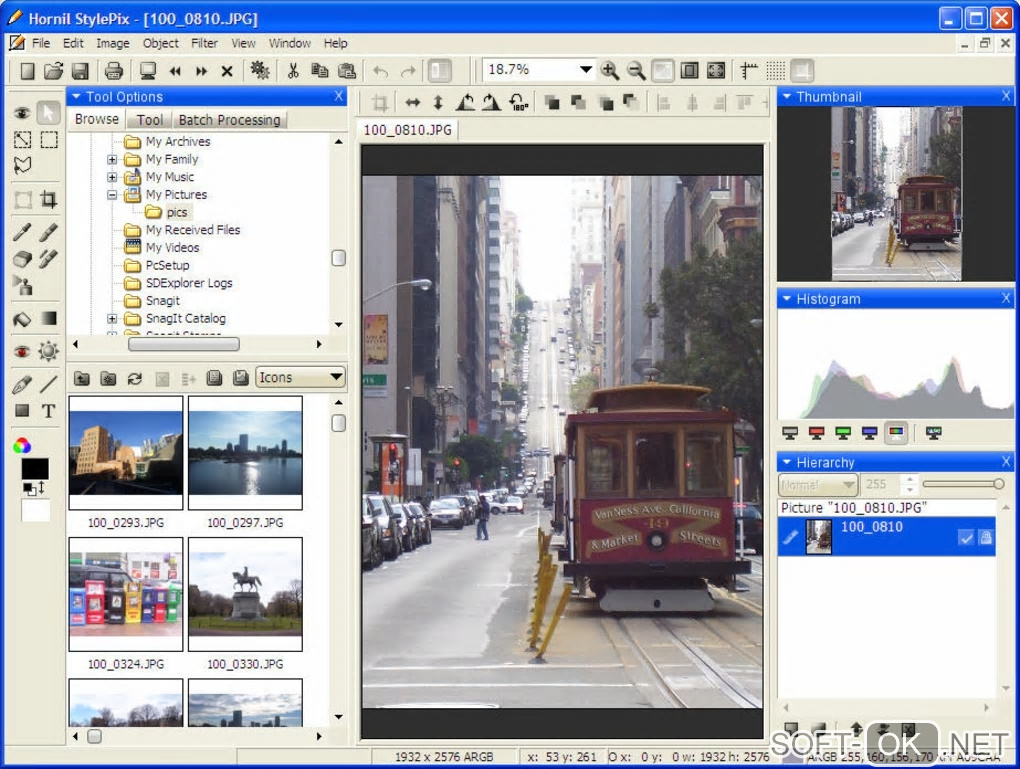
Task: Toggle lock on layer 100_0810
Action: click(x=986, y=537)
